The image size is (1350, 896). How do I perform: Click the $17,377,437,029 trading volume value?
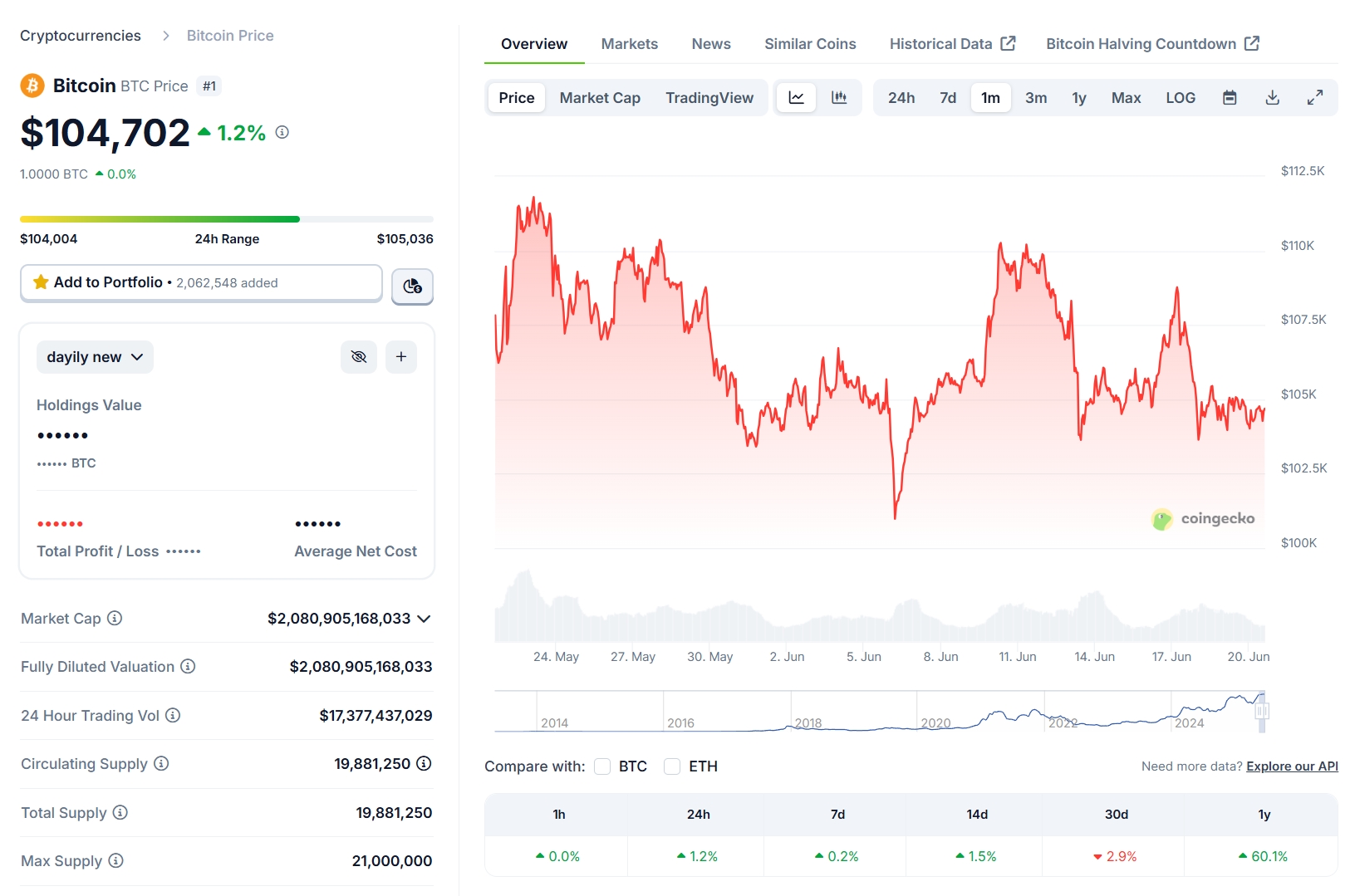[x=376, y=715]
